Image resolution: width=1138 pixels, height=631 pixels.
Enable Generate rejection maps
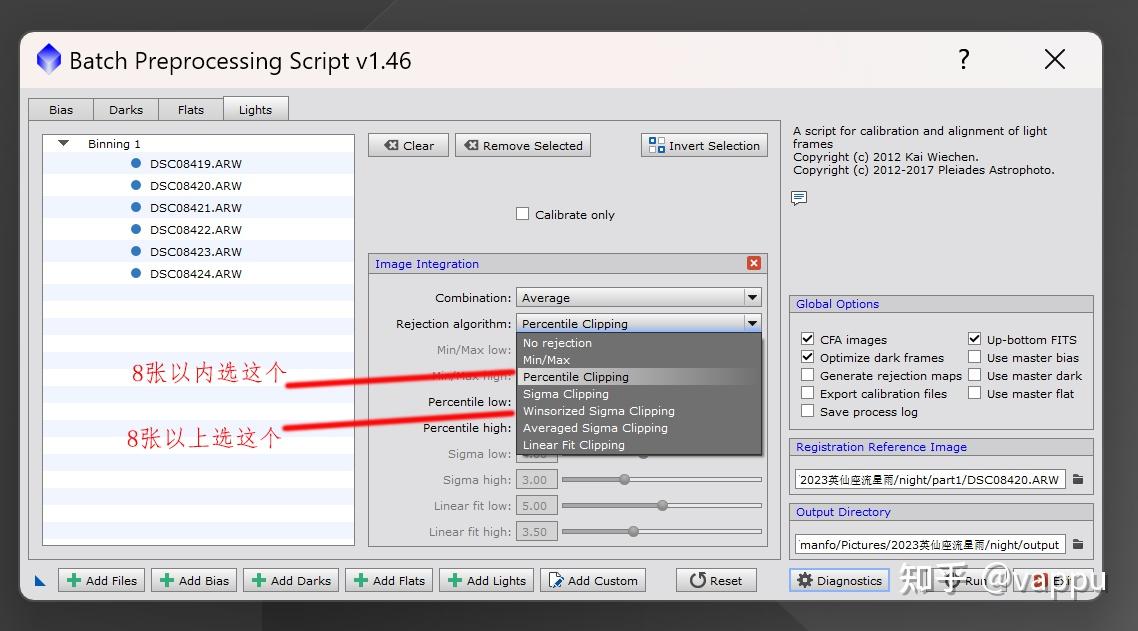point(807,375)
